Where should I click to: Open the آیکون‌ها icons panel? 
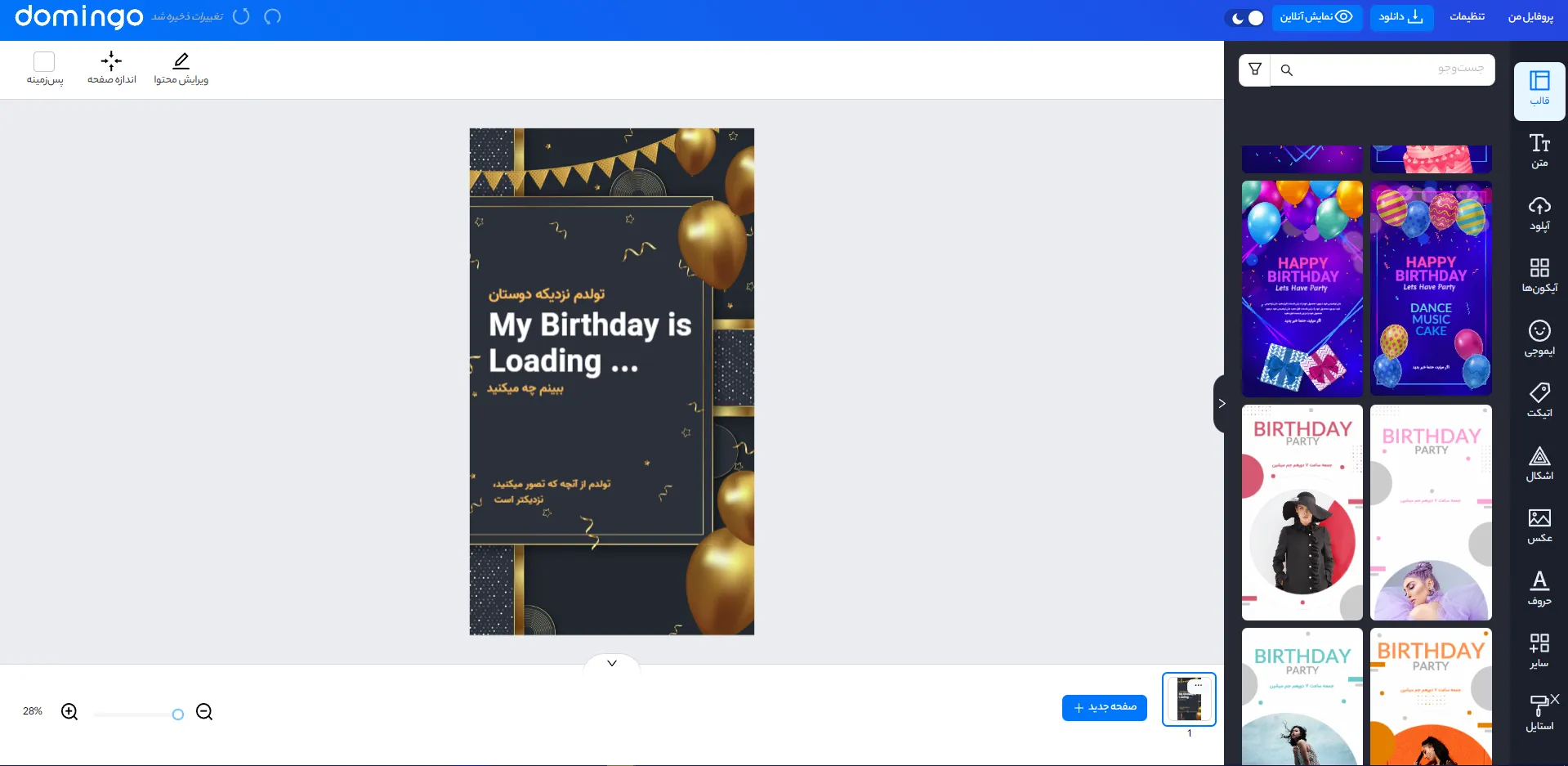click(1539, 276)
